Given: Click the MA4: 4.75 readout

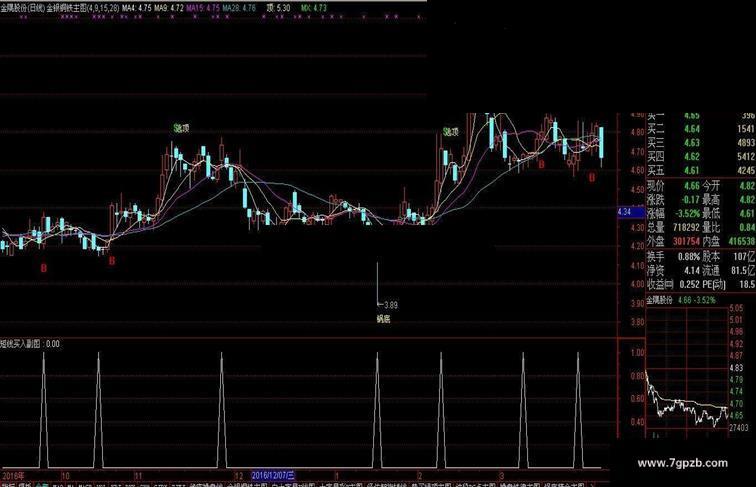Looking at the screenshot, I should point(137,8).
